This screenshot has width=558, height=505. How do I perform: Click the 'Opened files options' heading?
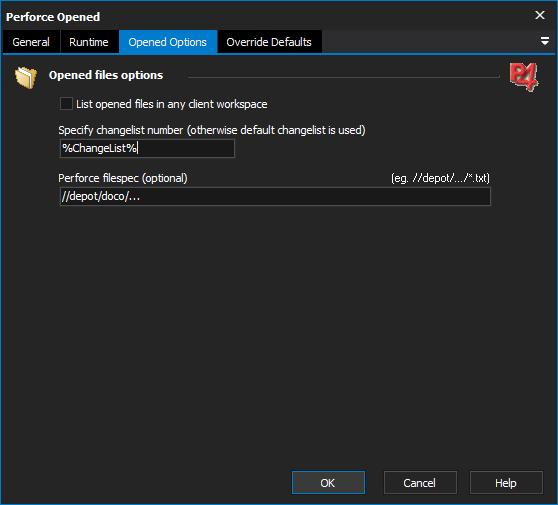click(x=106, y=75)
